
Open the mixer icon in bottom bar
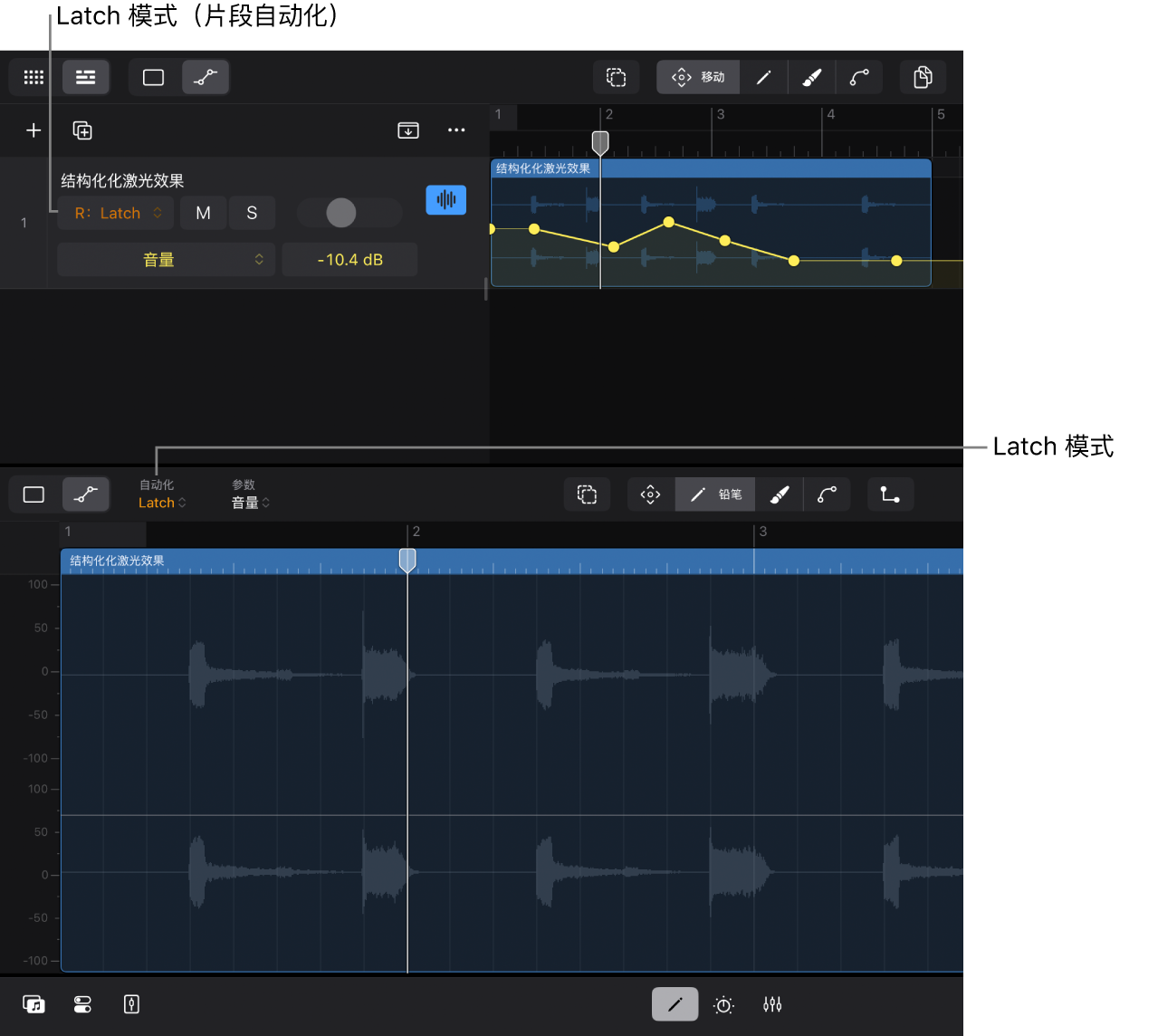(772, 1004)
